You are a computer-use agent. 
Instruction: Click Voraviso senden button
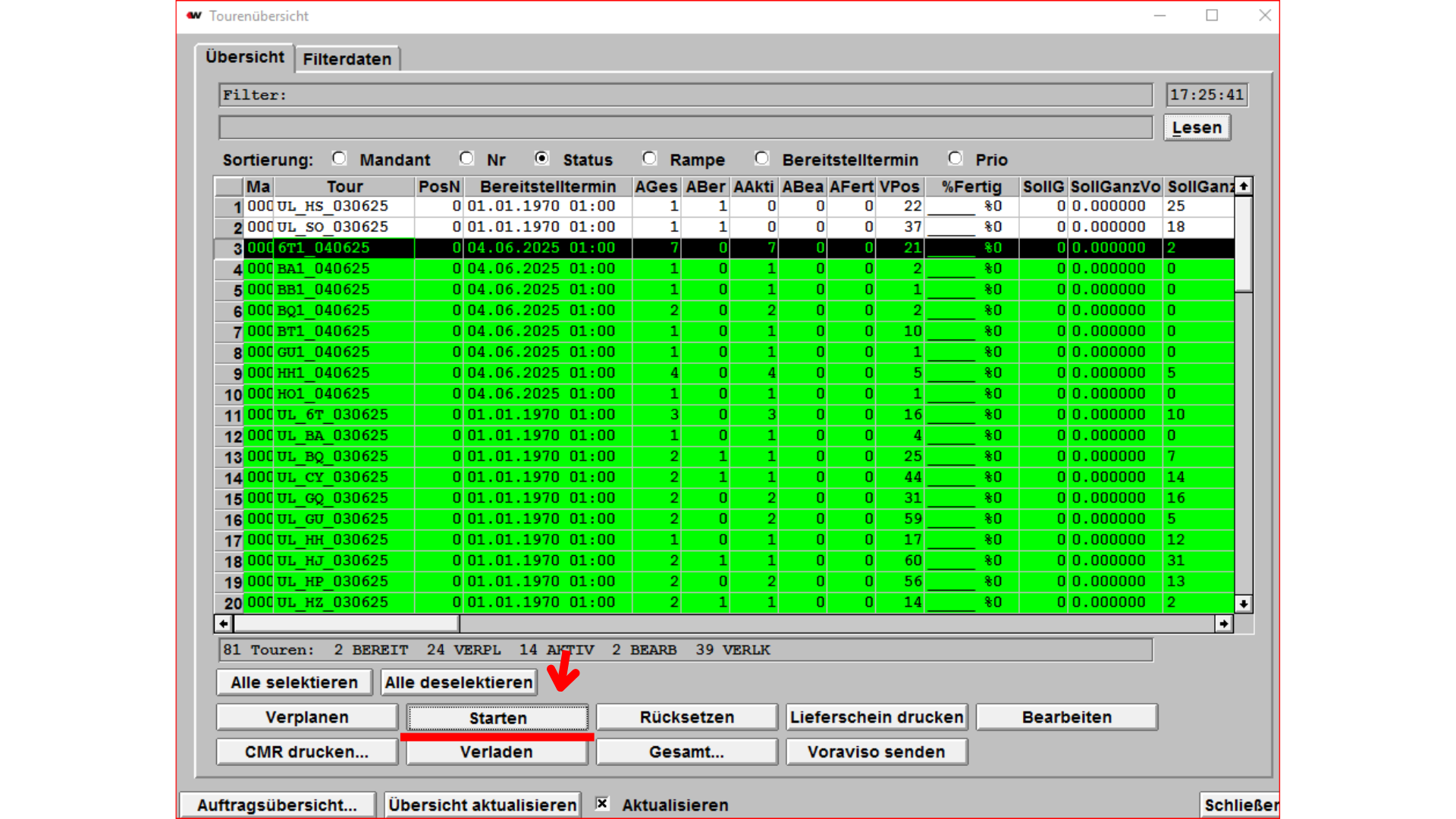876,752
